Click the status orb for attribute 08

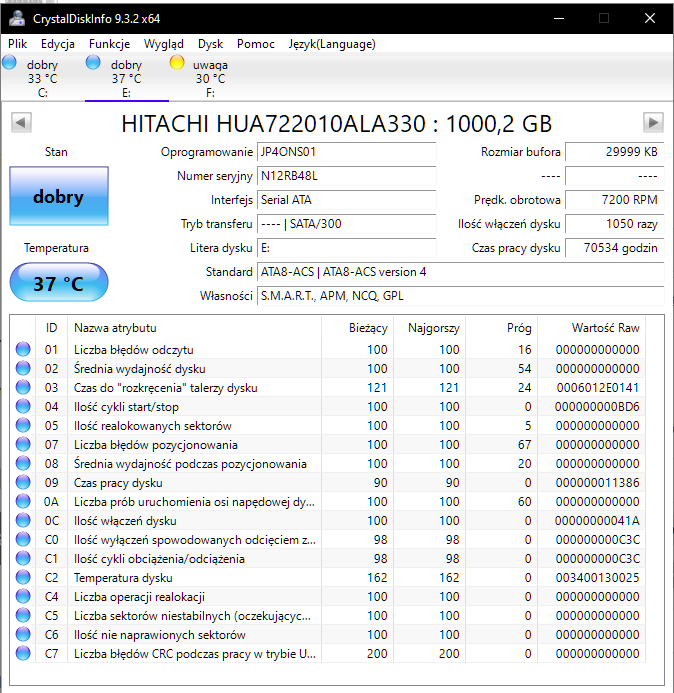[23, 463]
